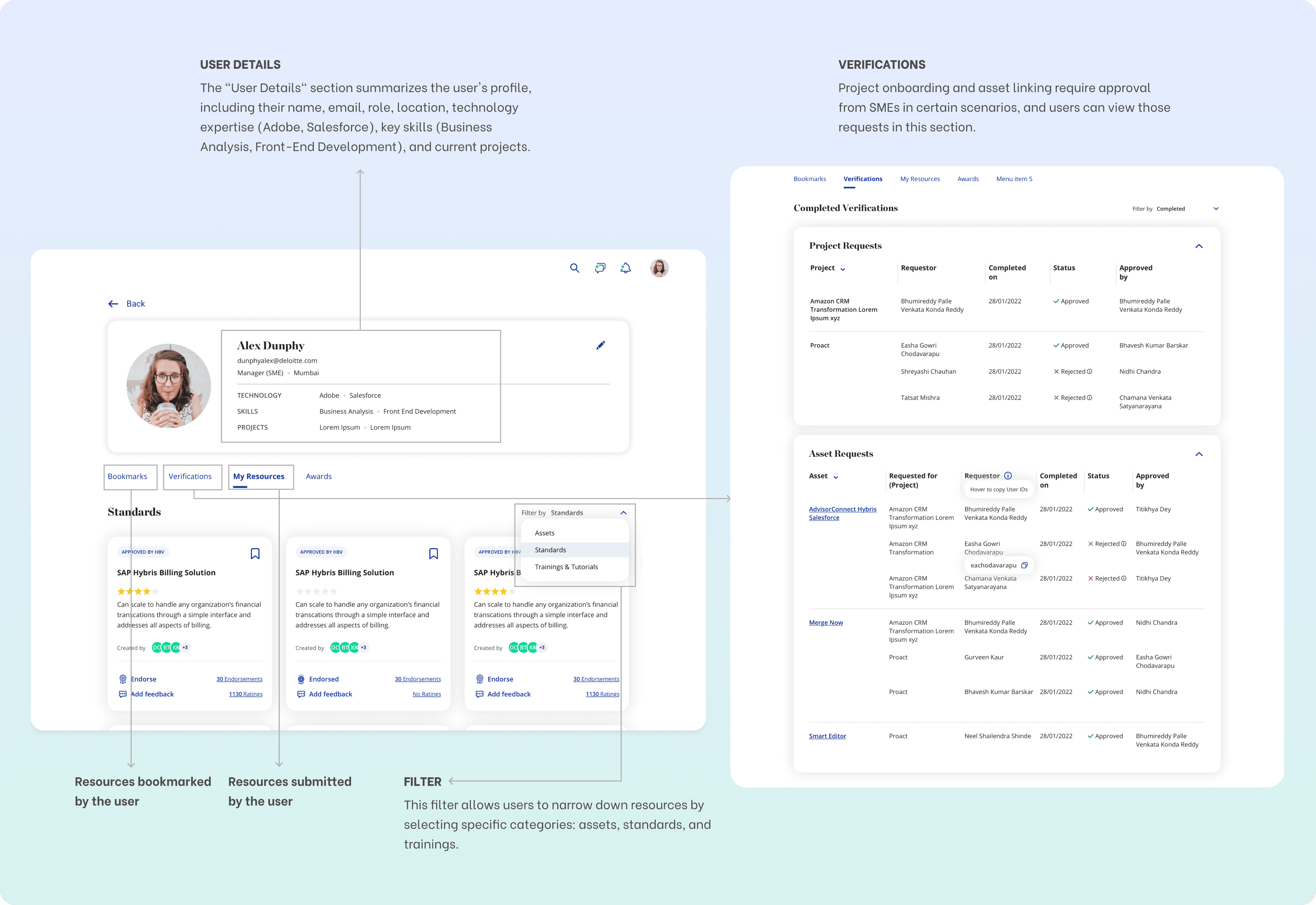Click the Front End Development skill
Screen dimensions: 1316x905
tap(420, 412)
